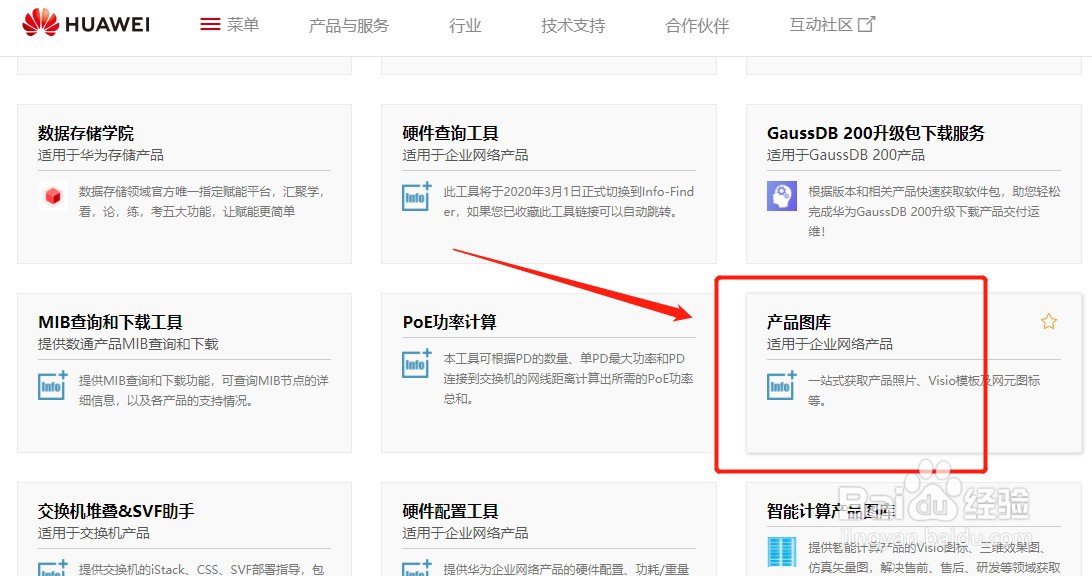The image size is (1092, 576).
Task: Favorite 产品图库 with the star icon
Action: 1049,321
